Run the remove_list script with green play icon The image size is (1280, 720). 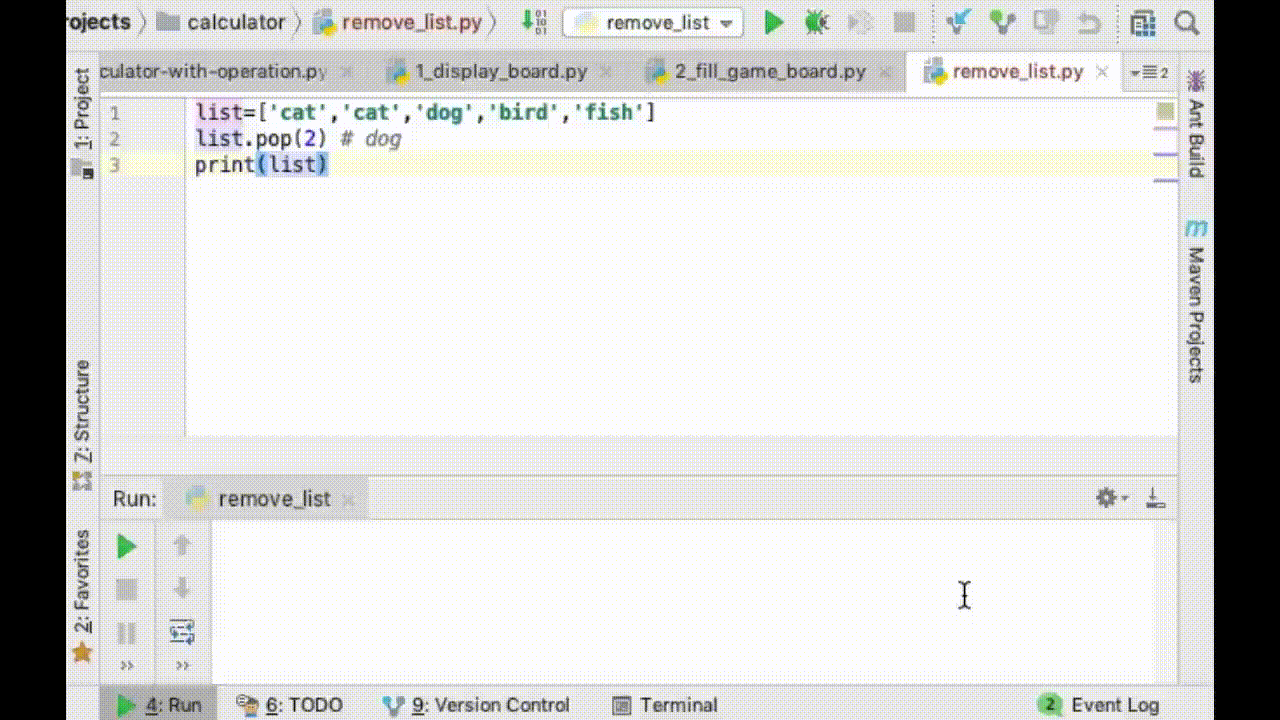pyautogui.click(x=773, y=22)
